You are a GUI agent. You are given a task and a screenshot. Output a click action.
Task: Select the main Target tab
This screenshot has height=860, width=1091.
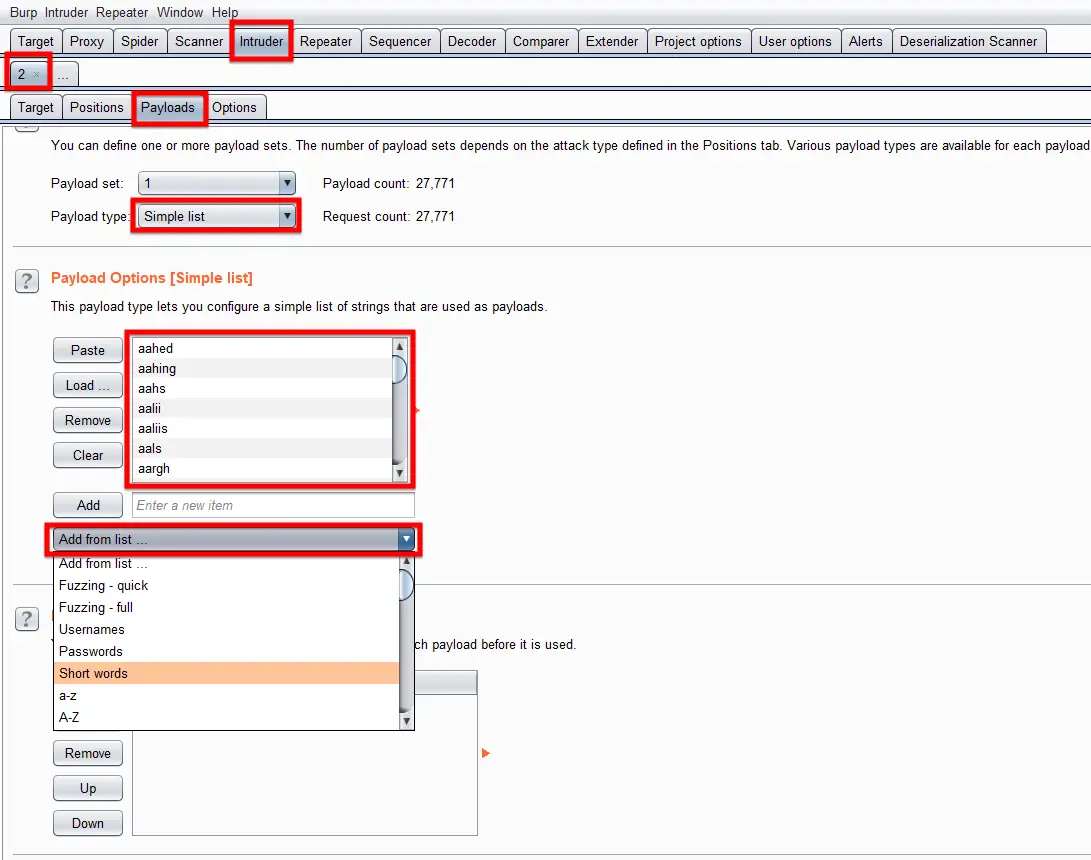(x=35, y=42)
